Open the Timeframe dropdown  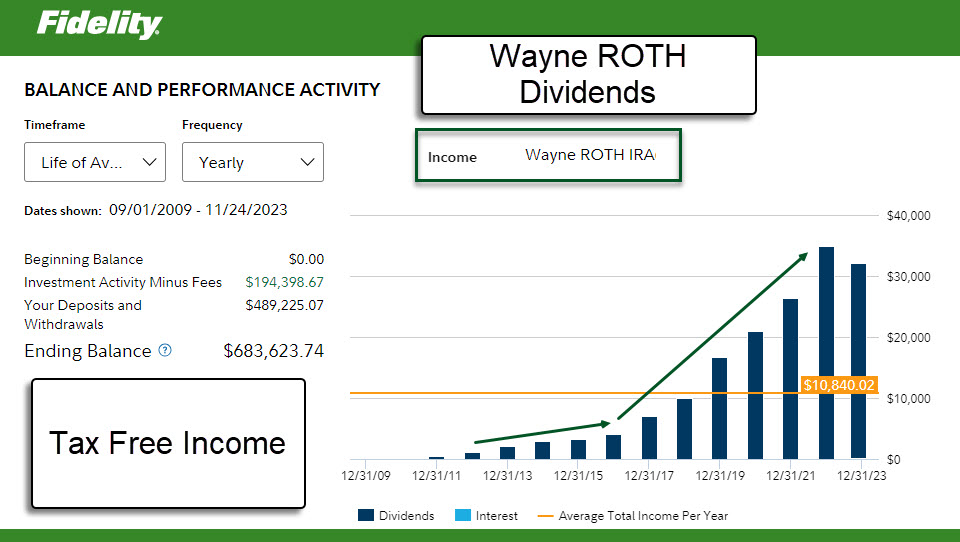[x=95, y=162]
